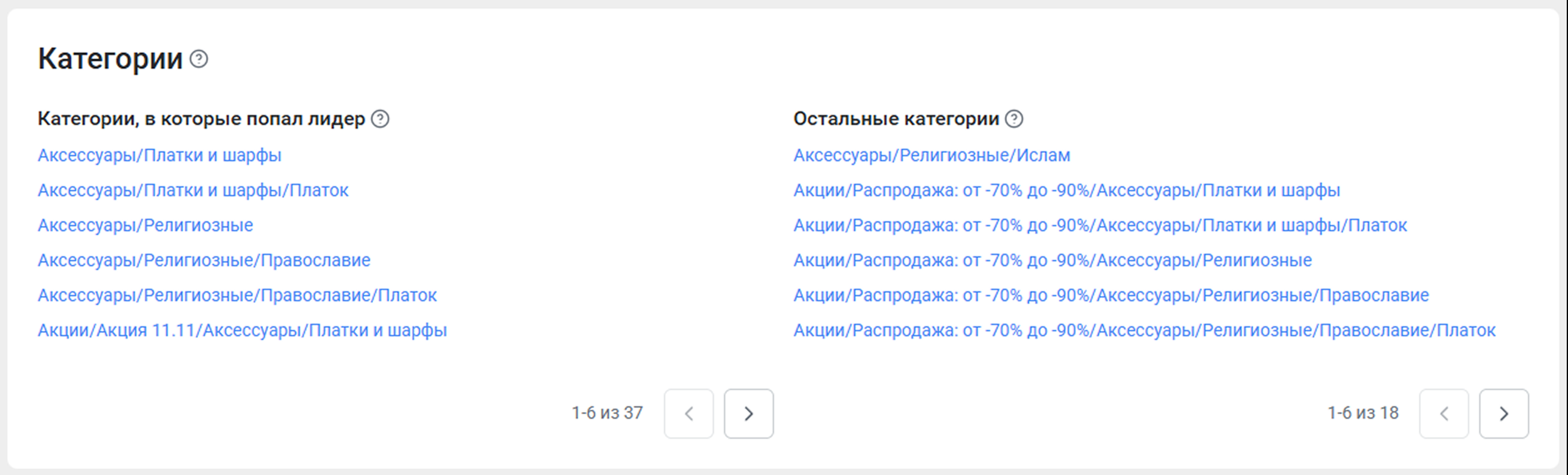Go to next page of Остальные категории
The image size is (1568, 475).
(1504, 414)
